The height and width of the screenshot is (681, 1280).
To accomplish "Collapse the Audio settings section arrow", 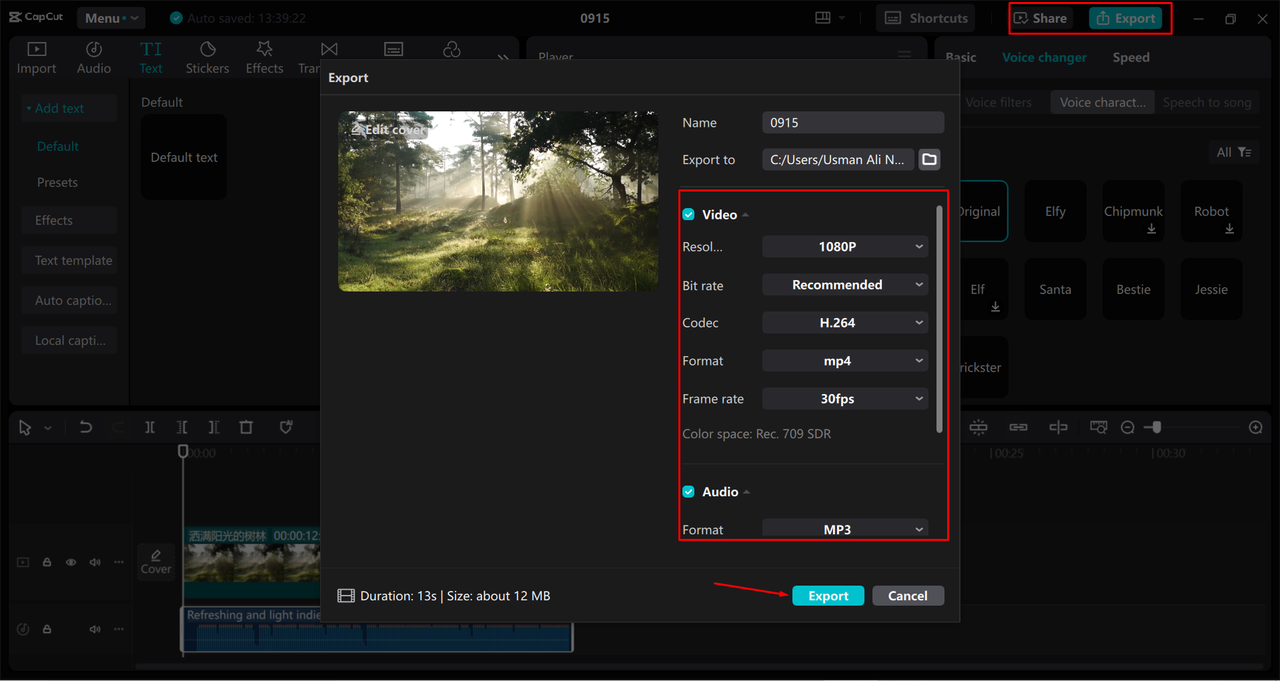I will pos(747,492).
